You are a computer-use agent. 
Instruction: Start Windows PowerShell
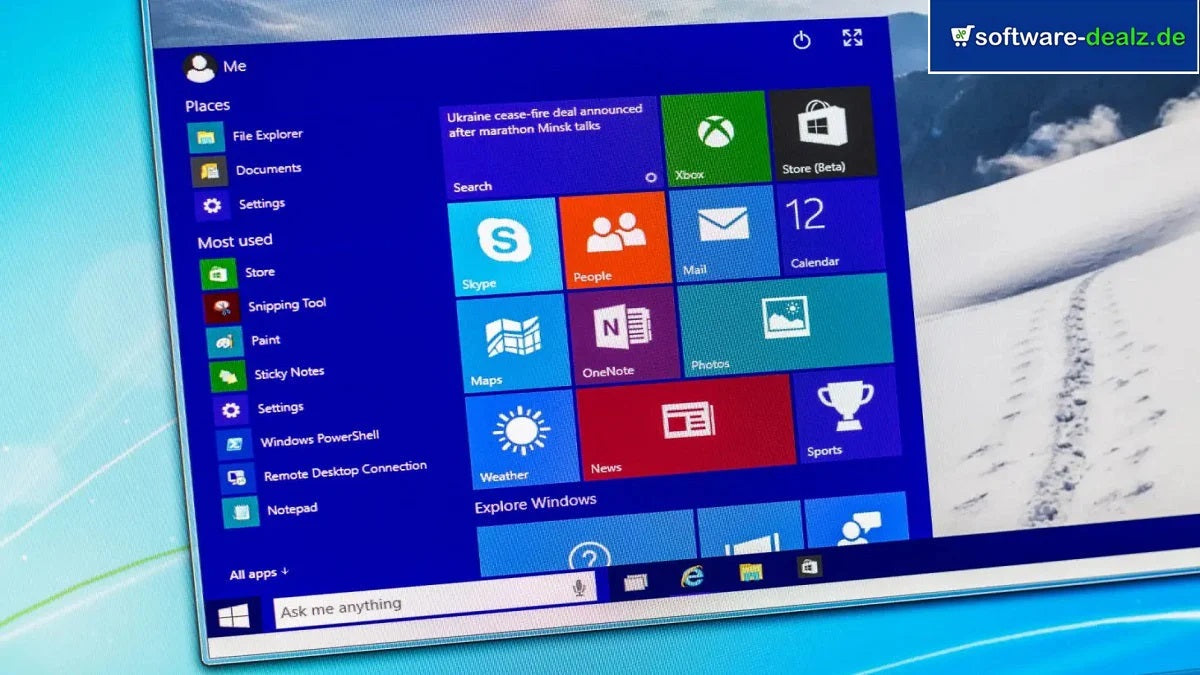click(318, 436)
